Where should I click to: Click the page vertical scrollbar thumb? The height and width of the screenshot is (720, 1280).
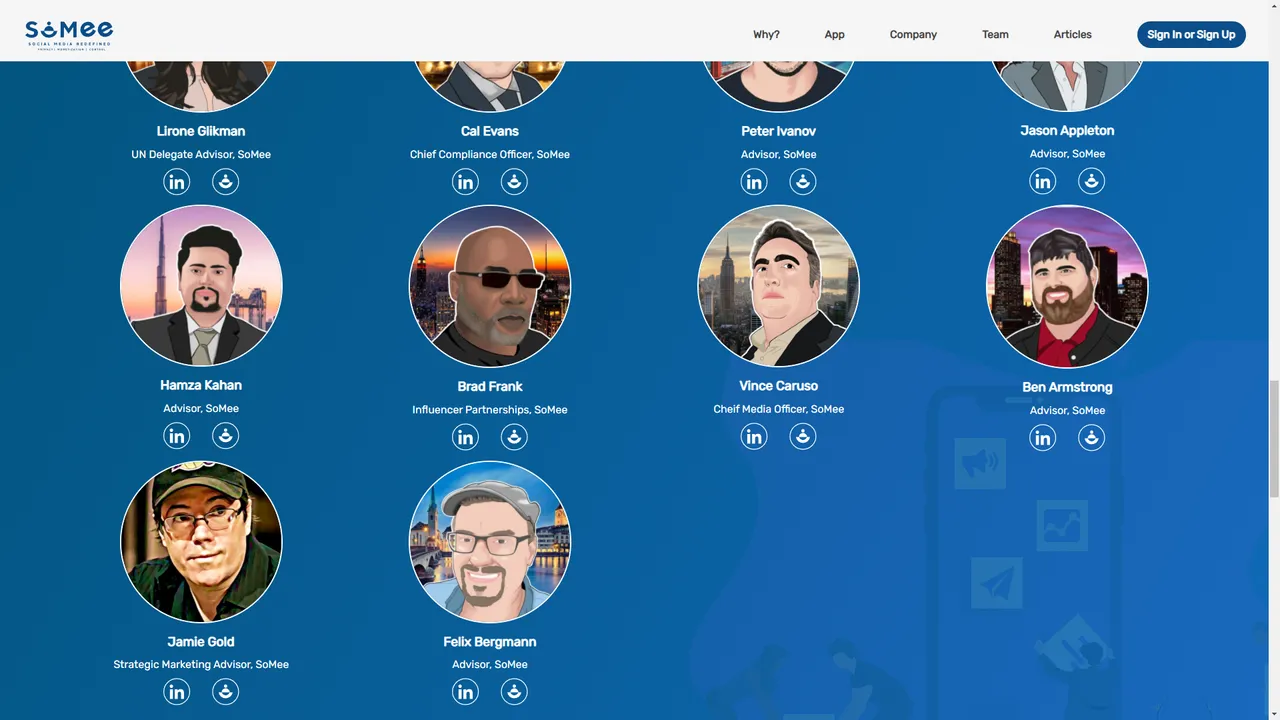tap(1273, 437)
